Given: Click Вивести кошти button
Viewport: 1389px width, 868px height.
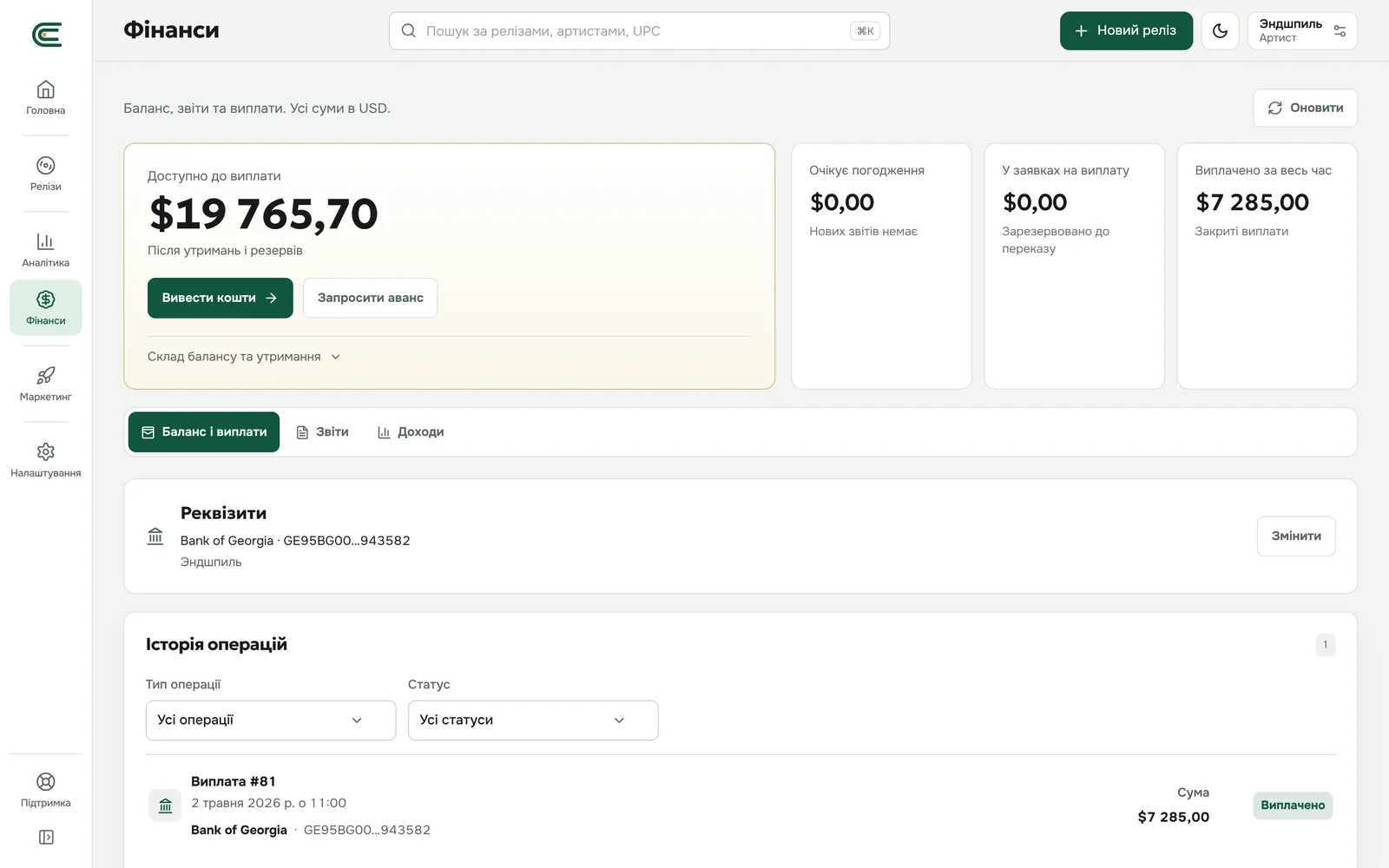Looking at the screenshot, I should (221, 298).
